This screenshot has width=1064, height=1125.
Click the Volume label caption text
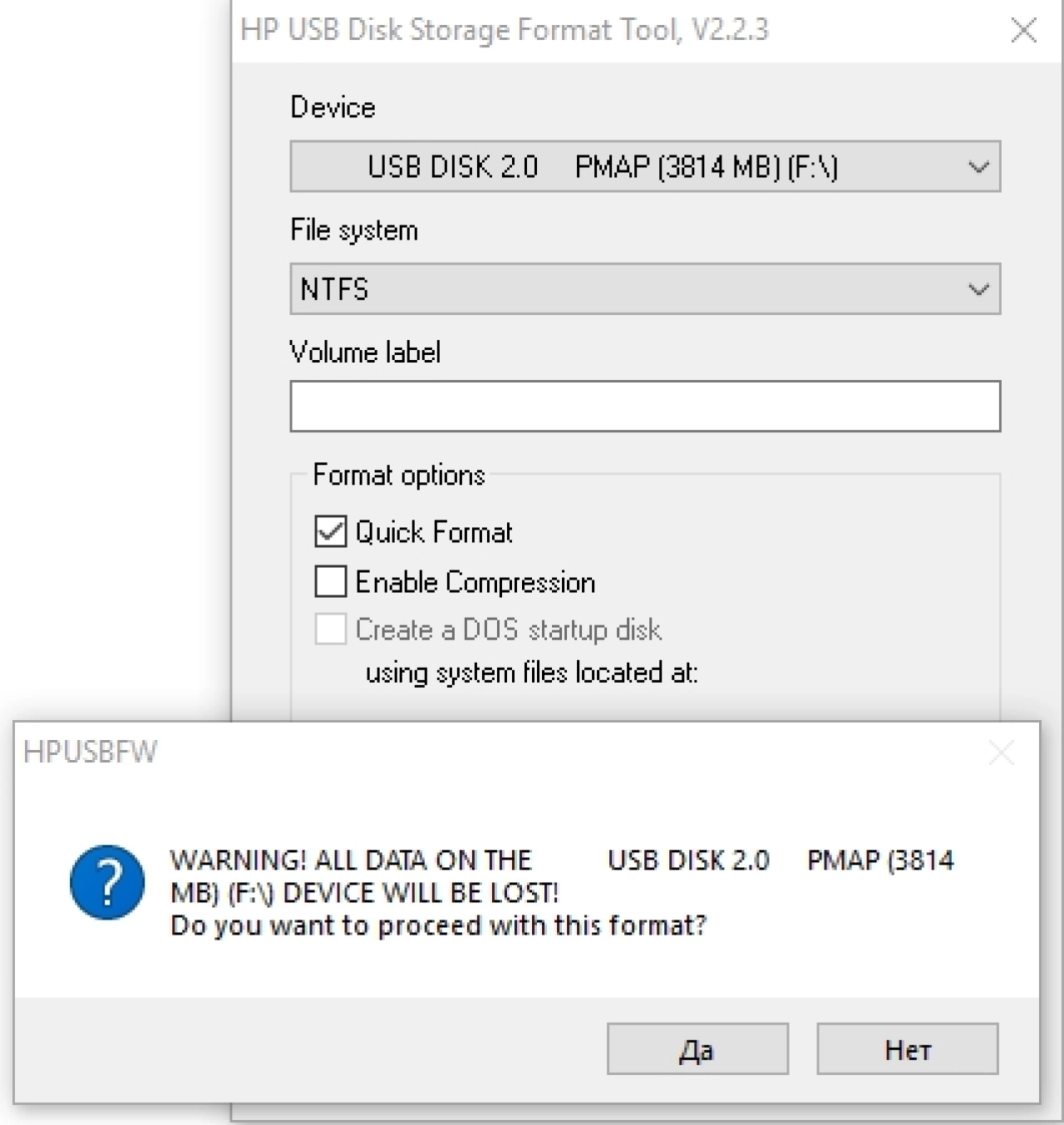coord(365,353)
